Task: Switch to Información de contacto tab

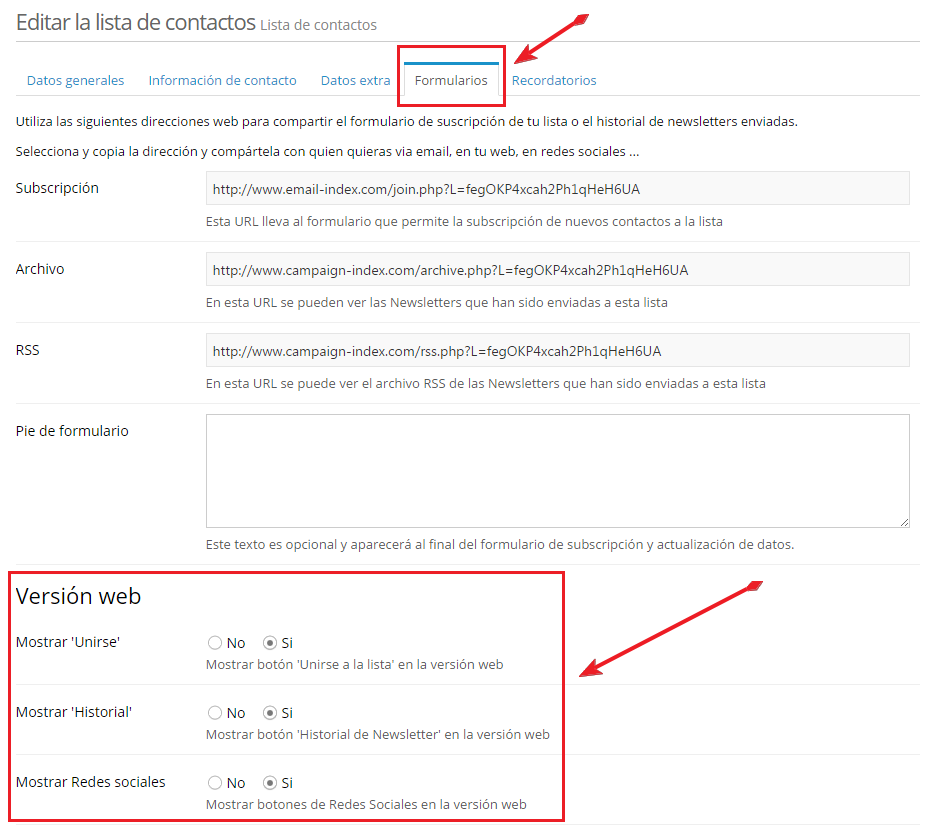Action: coord(222,81)
